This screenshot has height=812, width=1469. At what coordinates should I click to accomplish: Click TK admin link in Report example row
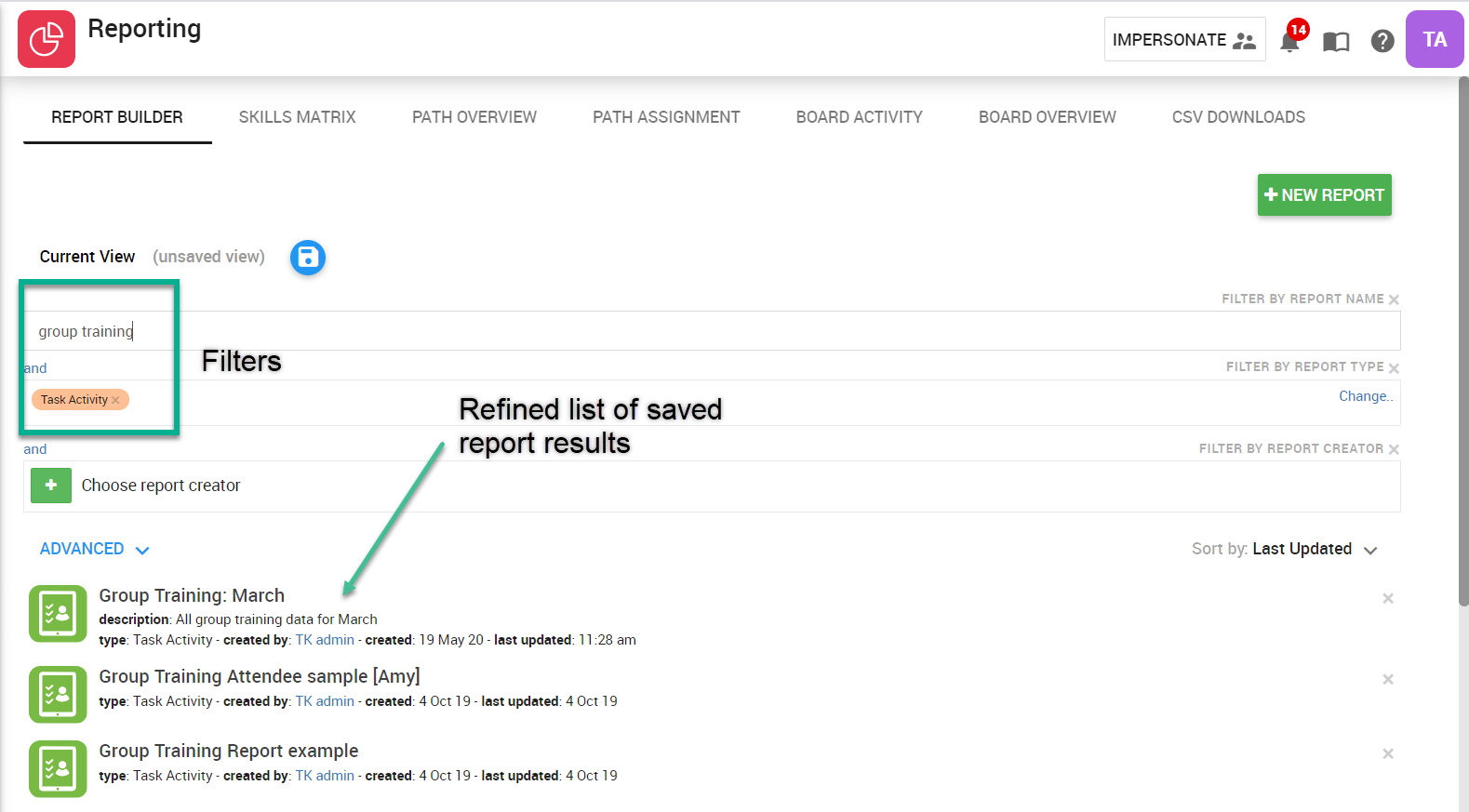point(325,776)
